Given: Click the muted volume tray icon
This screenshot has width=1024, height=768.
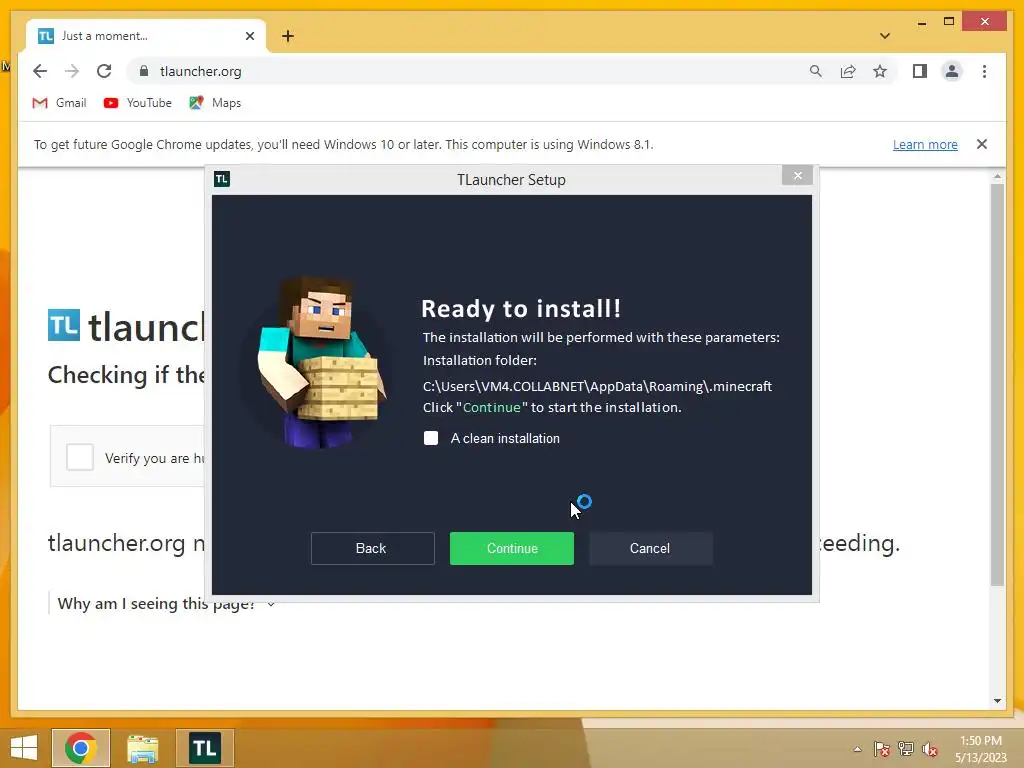Looking at the screenshot, I should [930, 749].
